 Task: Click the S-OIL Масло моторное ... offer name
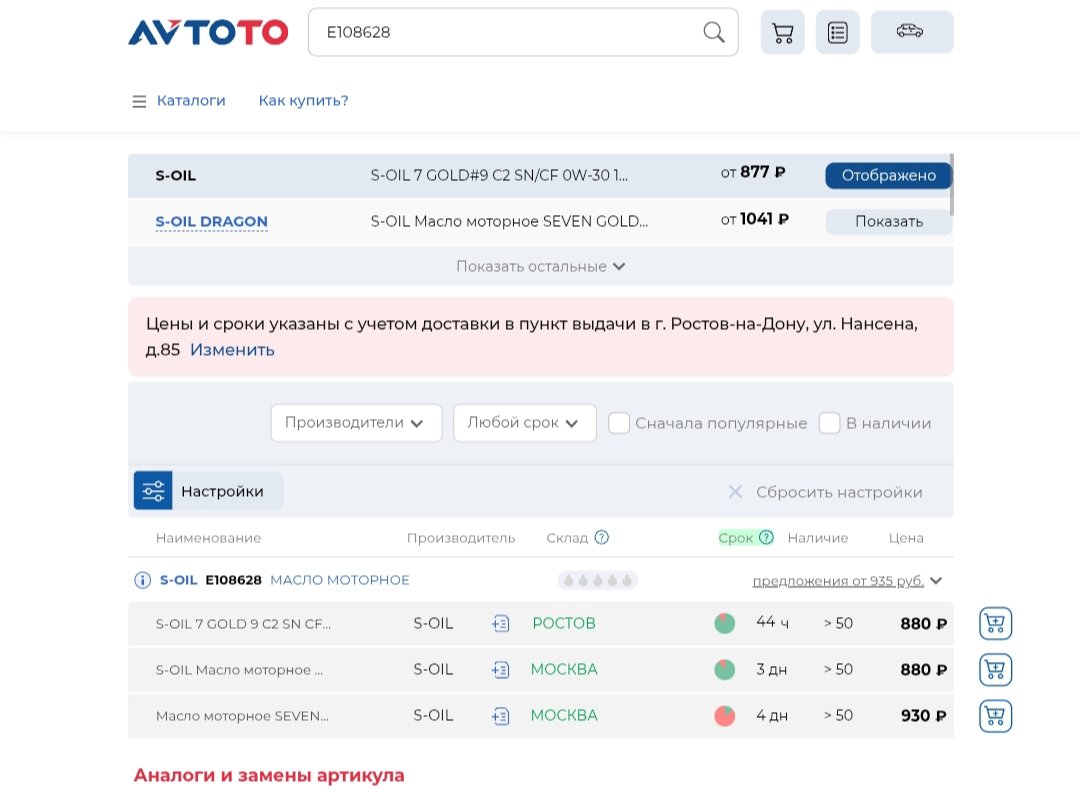coord(239,670)
